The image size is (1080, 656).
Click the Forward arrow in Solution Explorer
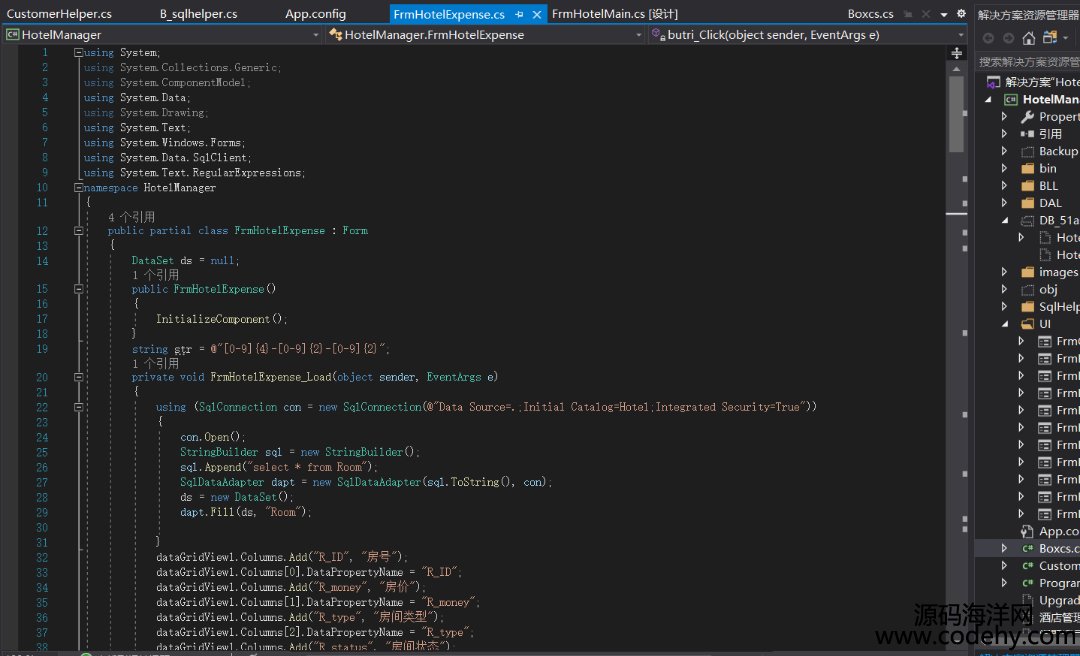pos(1008,38)
